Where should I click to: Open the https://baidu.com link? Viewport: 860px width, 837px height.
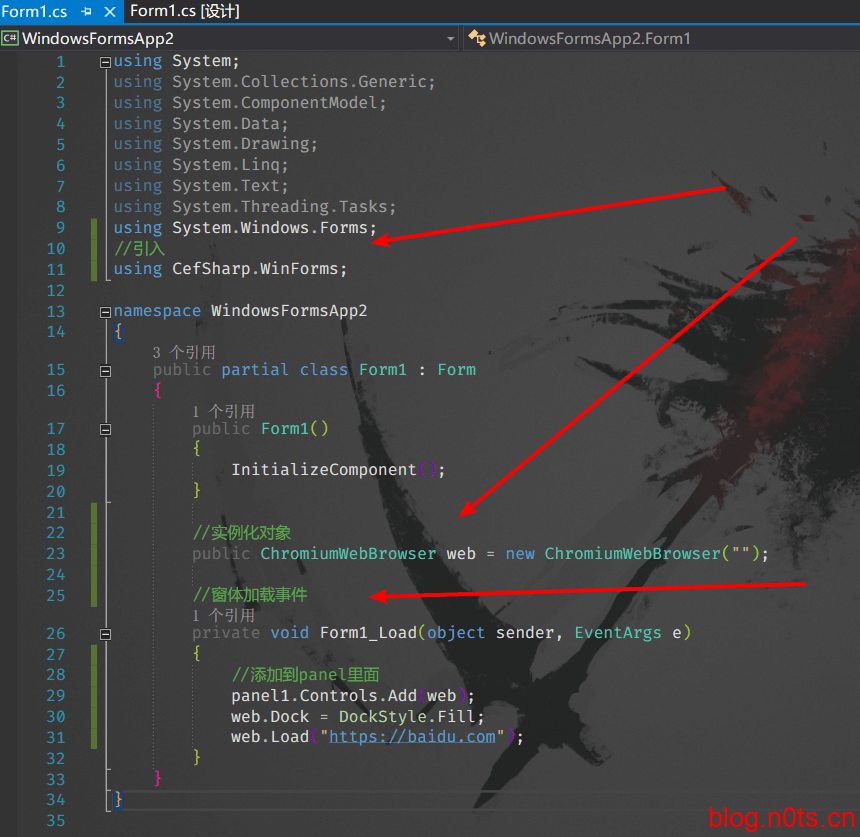click(x=412, y=737)
